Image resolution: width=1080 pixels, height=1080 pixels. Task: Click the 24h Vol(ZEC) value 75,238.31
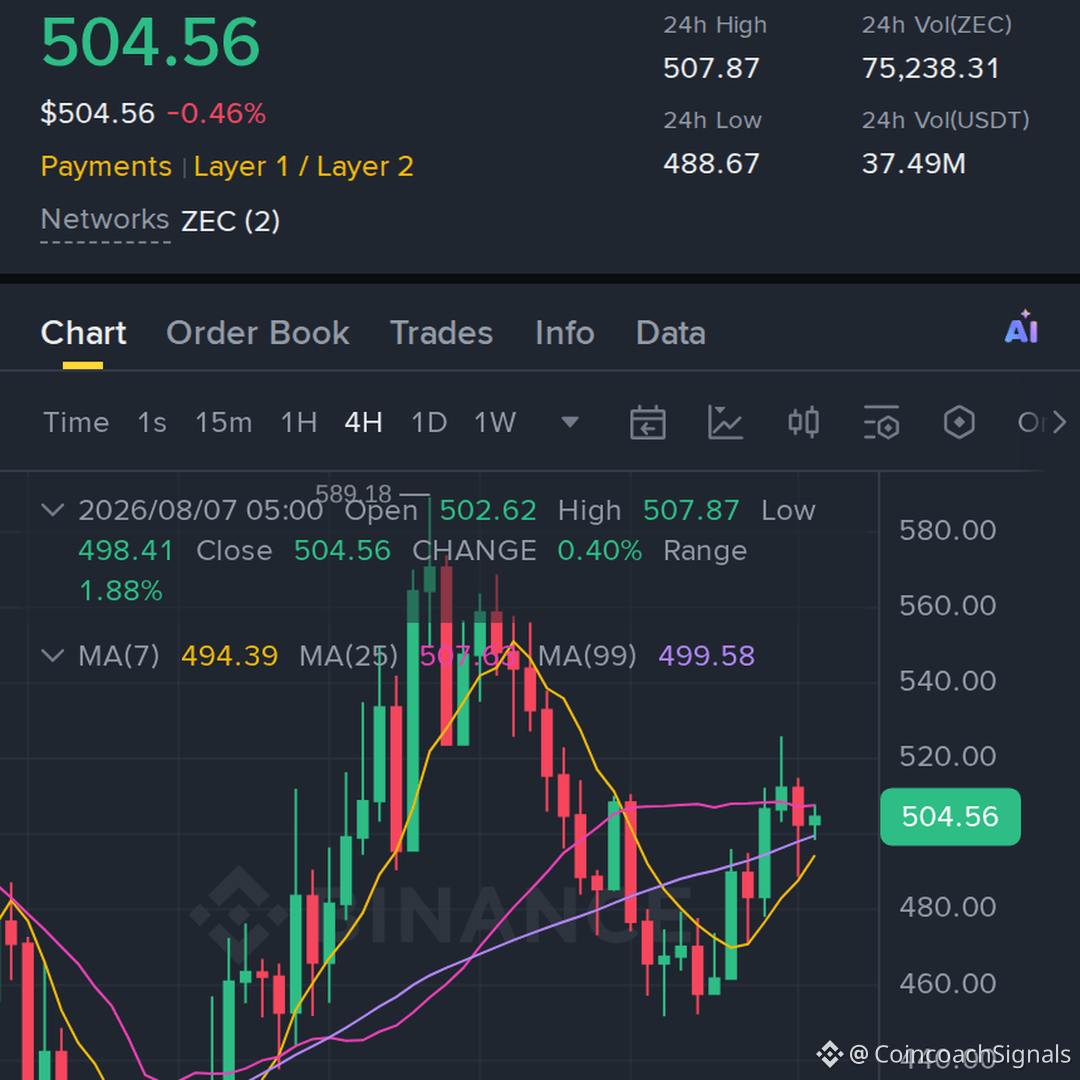(931, 68)
